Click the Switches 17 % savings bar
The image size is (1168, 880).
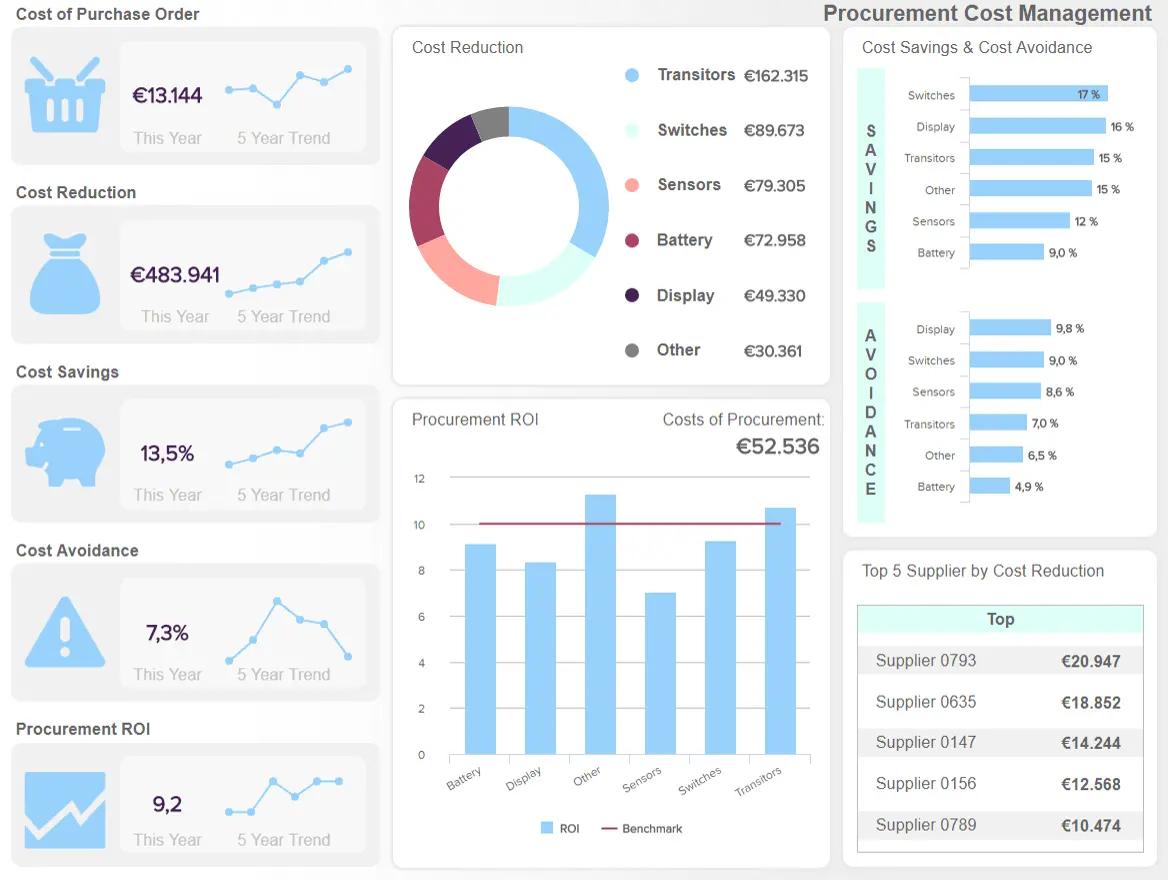(x=1038, y=94)
